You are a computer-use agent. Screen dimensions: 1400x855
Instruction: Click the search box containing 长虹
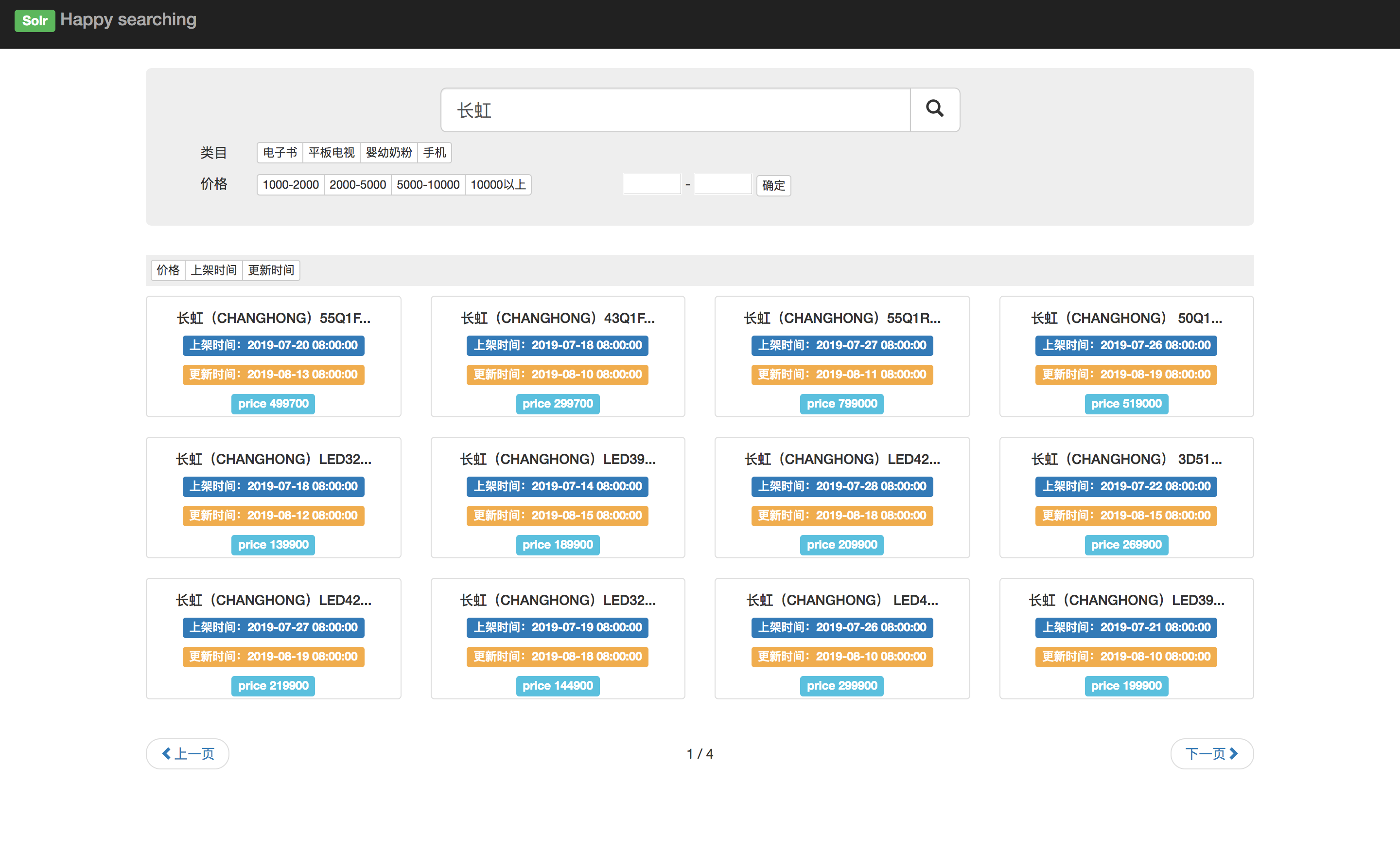click(x=675, y=110)
